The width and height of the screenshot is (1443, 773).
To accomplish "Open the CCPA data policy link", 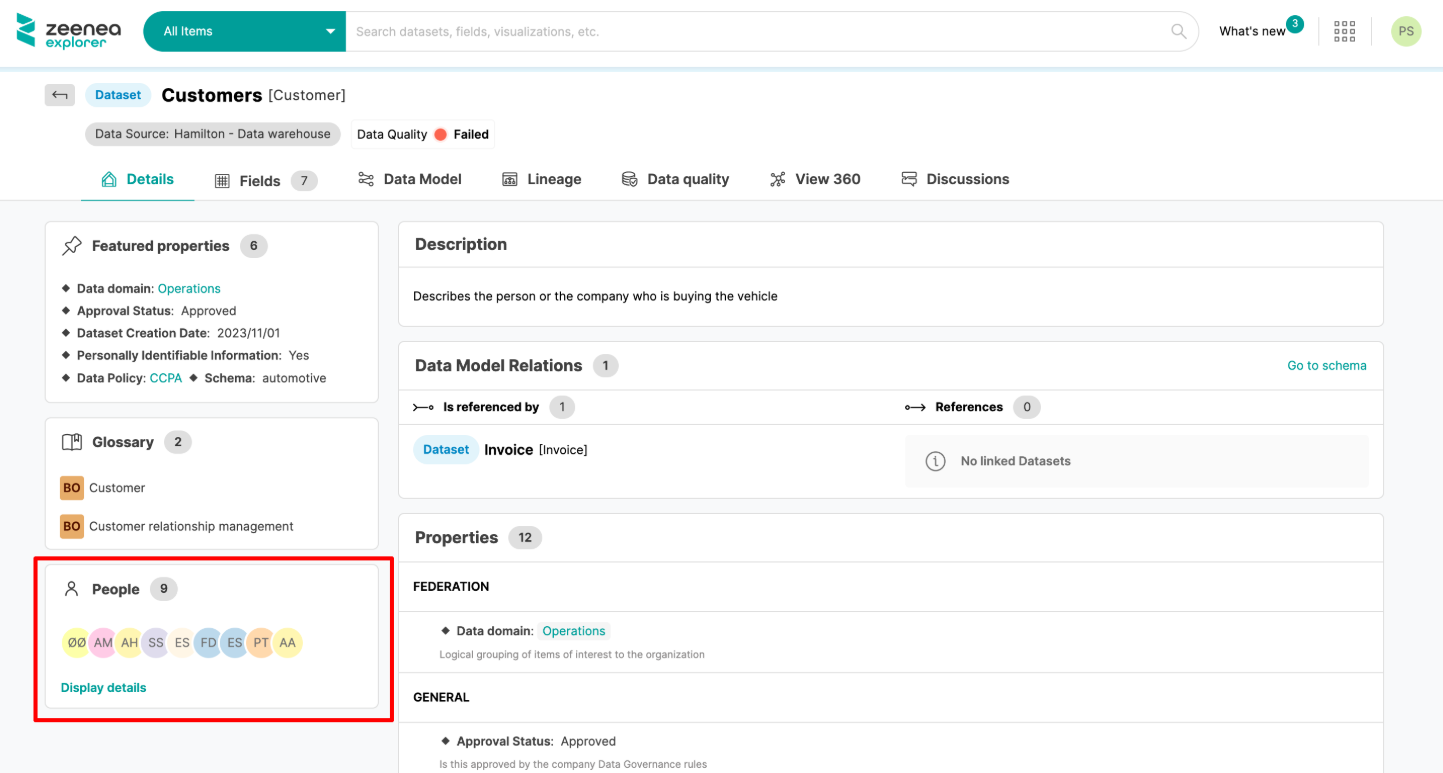I will [165, 378].
